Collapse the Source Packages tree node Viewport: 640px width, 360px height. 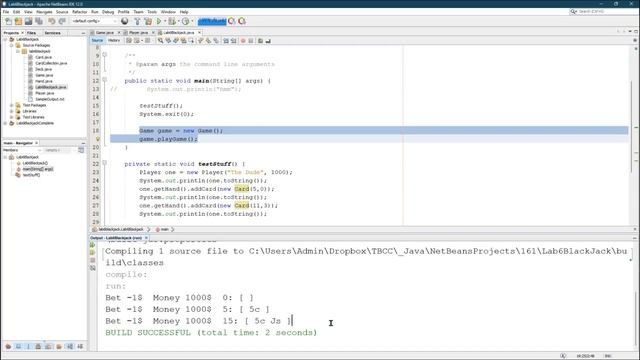click(12, 45)
